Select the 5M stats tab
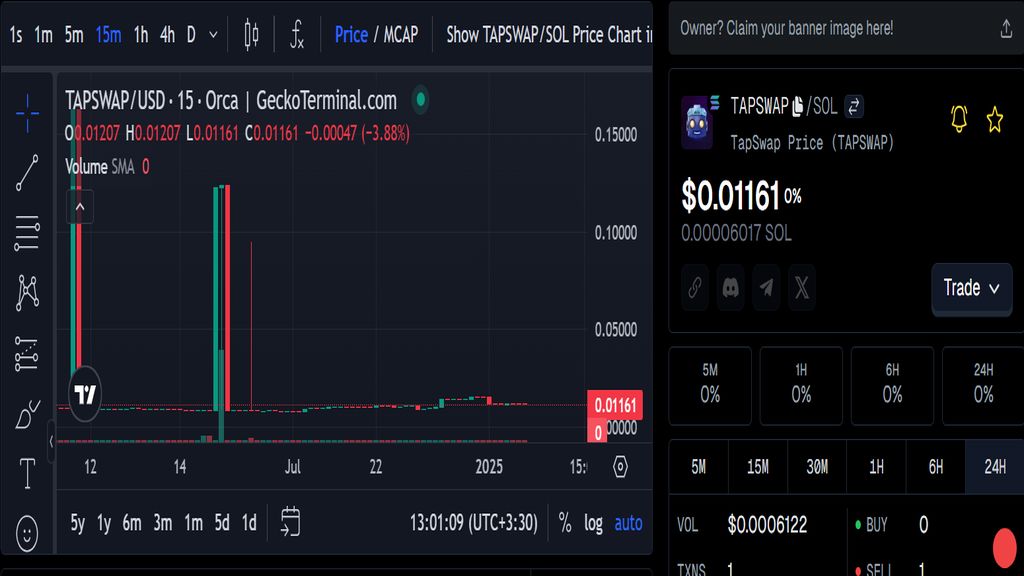This screenshot has width=1024, height=576. [699, 466]
